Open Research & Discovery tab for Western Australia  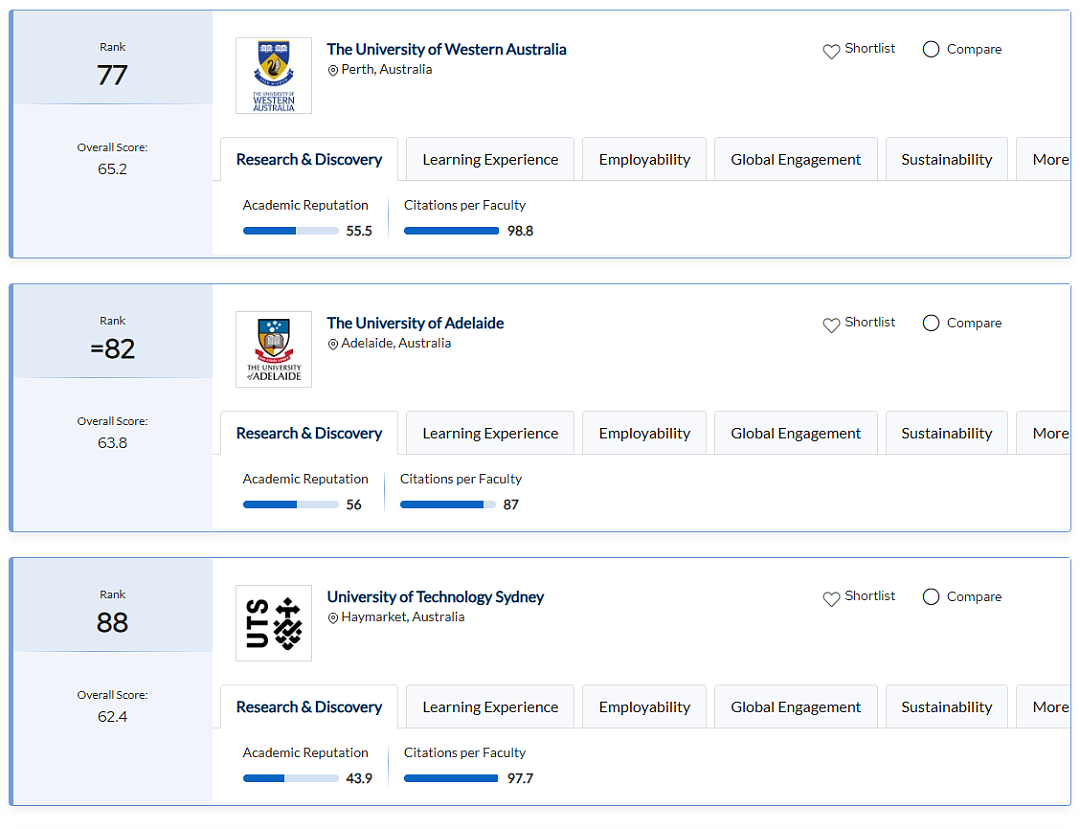[309, 159]
